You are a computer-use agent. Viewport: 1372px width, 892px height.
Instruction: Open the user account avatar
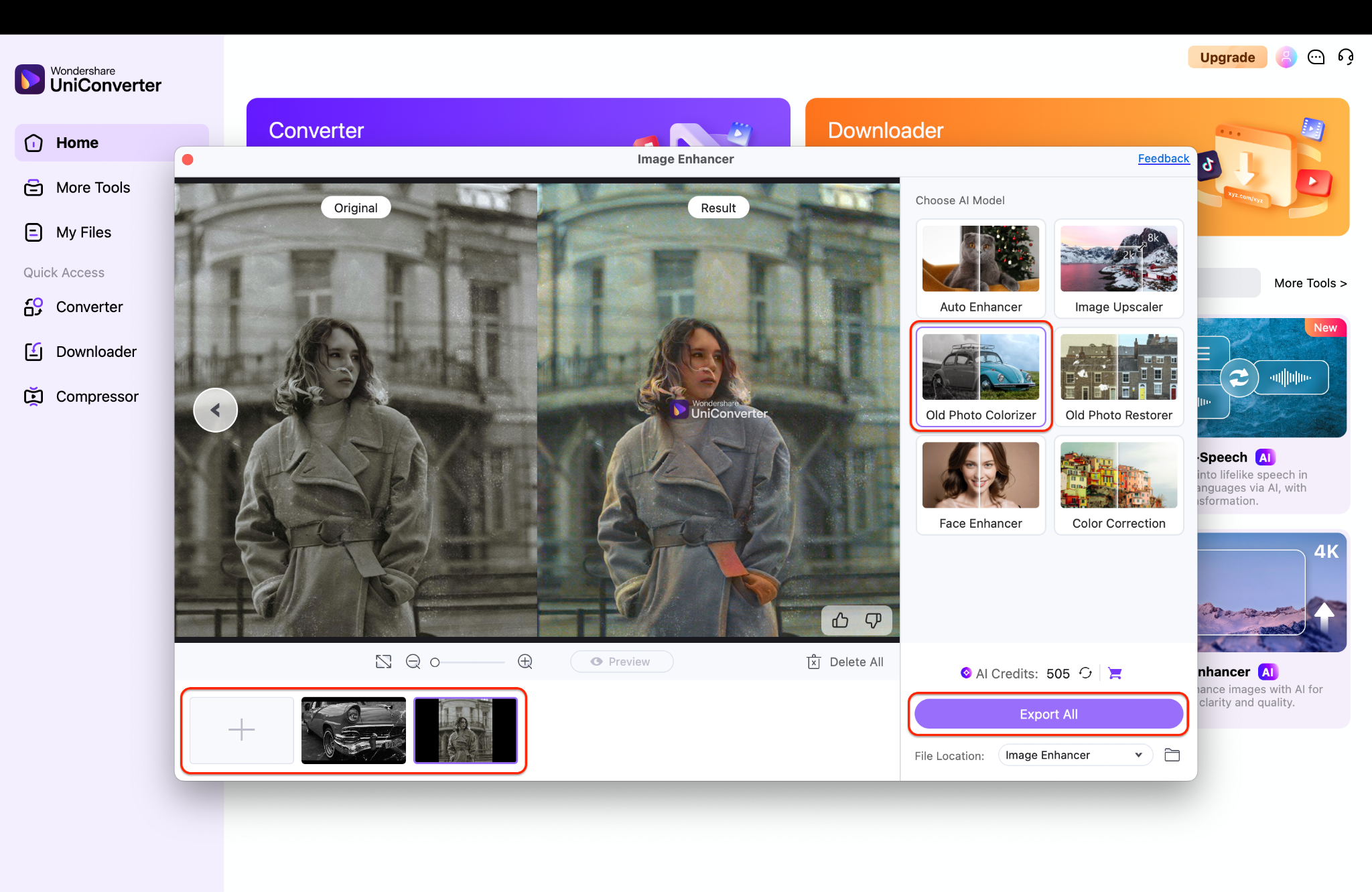(1286, 57)
